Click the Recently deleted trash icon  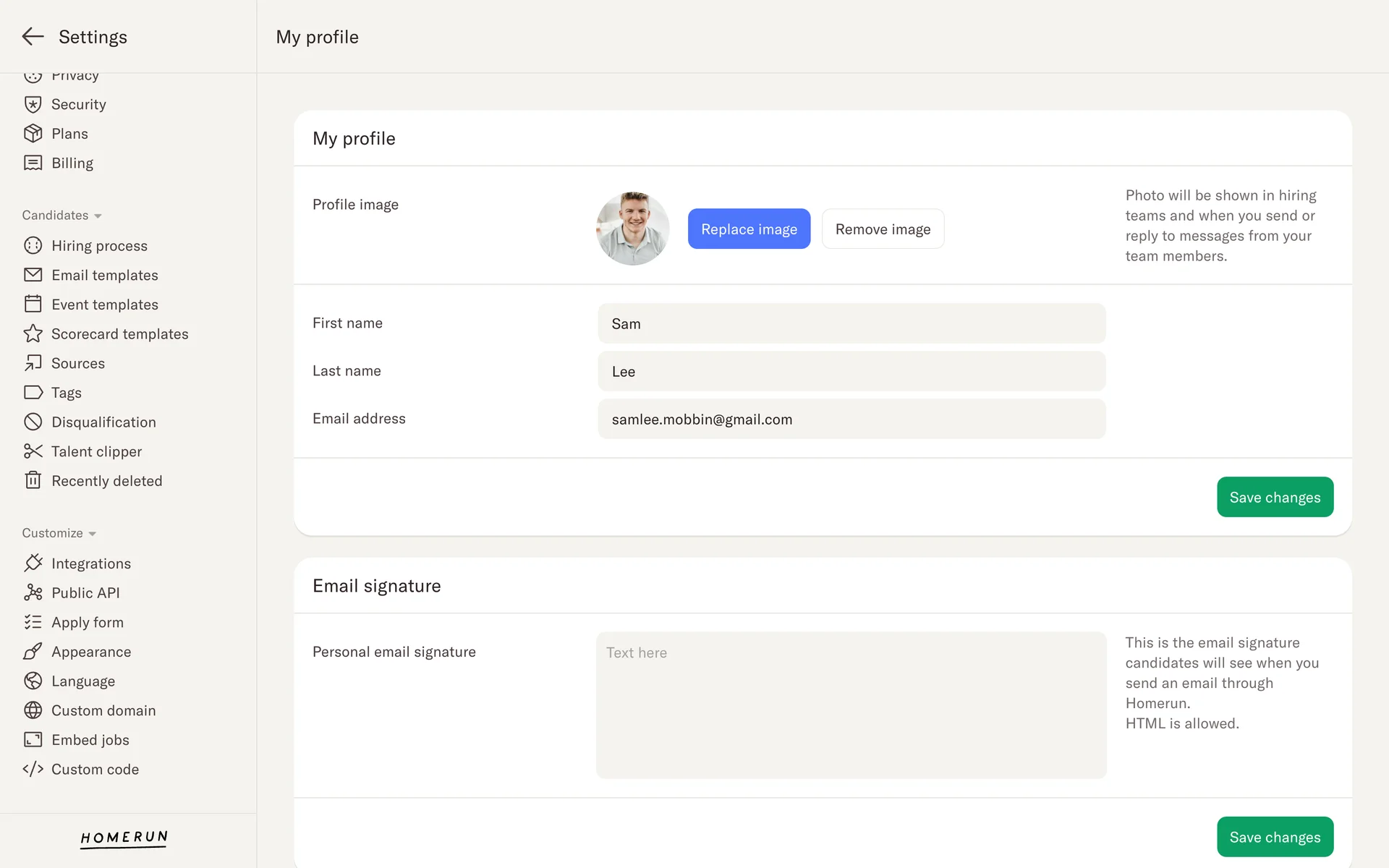click(x=33, y=480)
